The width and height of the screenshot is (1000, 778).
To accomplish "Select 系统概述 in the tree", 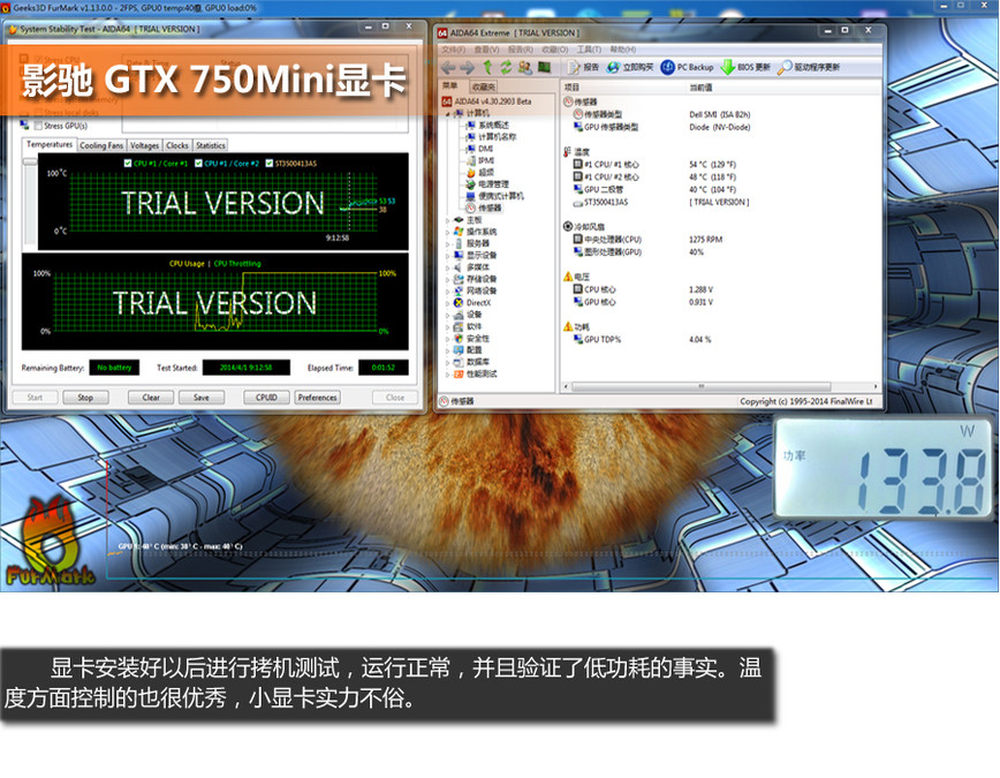I will pos(487,125).
